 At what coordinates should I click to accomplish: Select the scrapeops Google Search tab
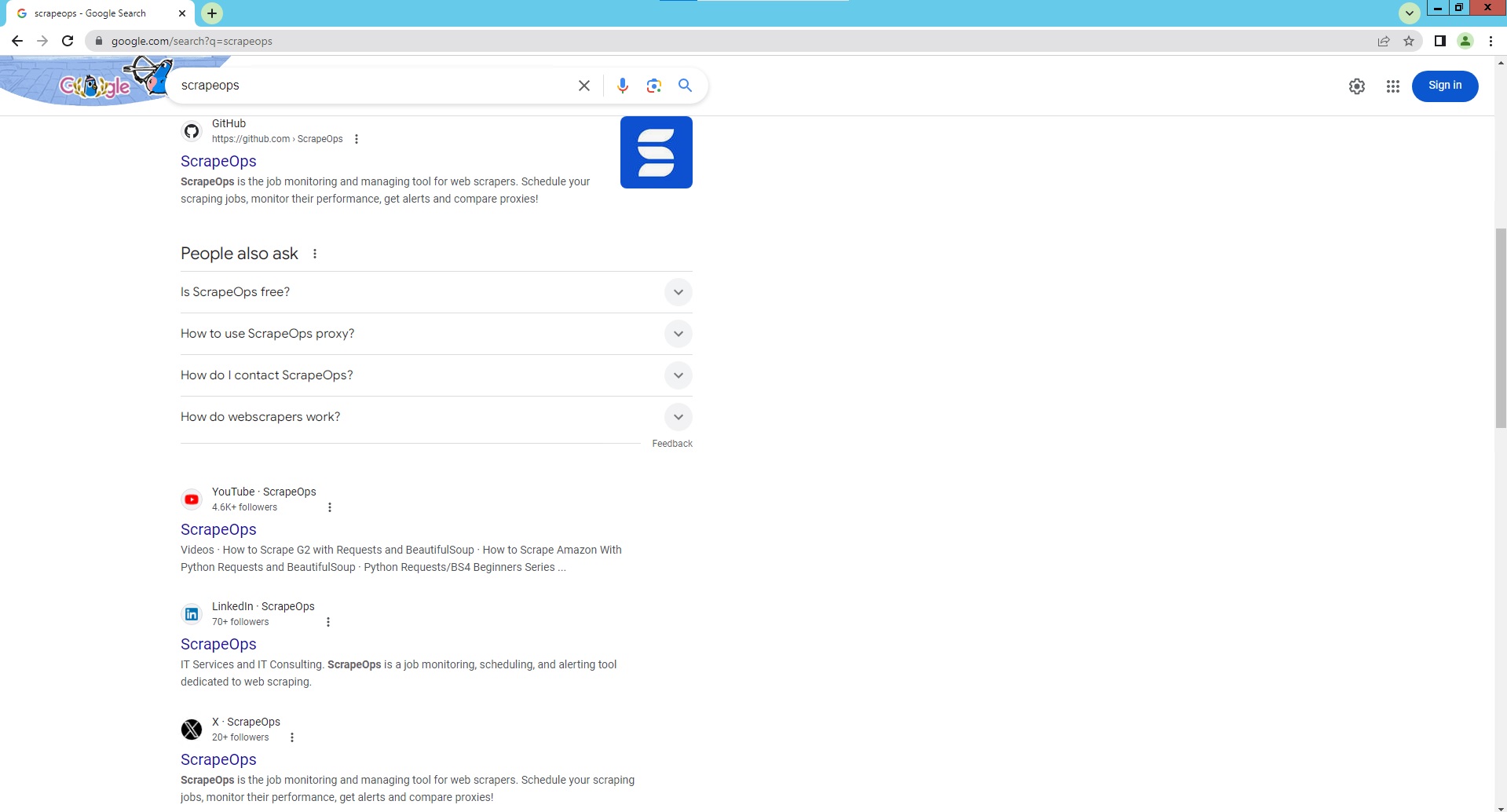tap(90, 13)
